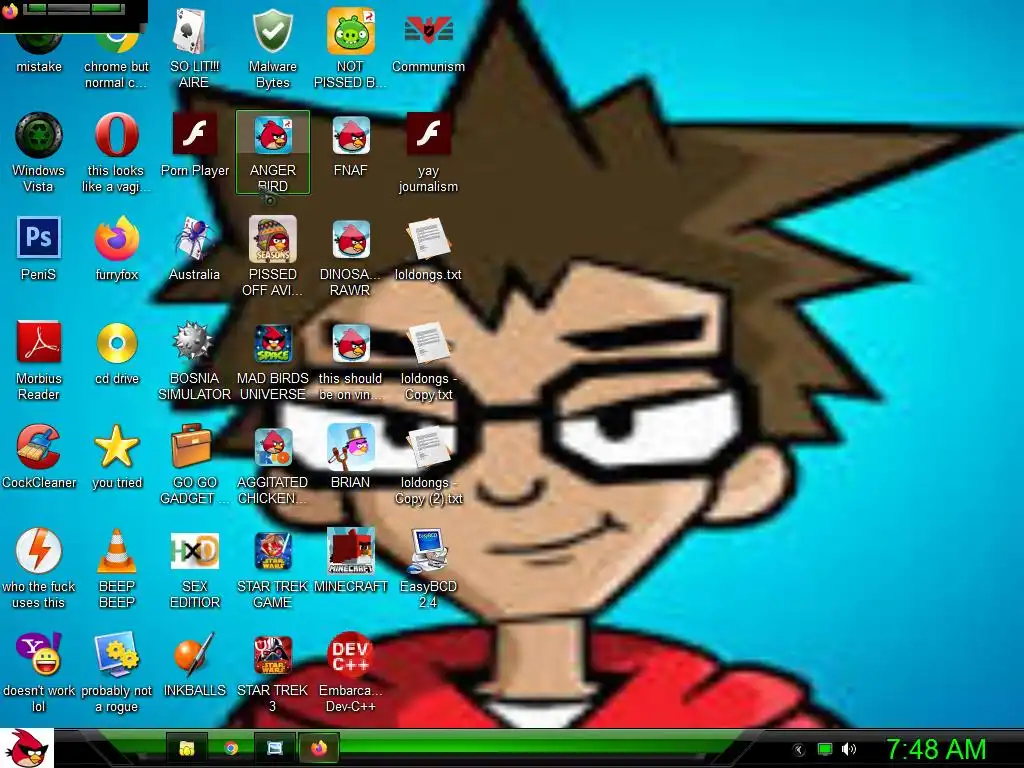Click the angry bird Start button
Image resolution: width=1024 pixels, height=768 pixels.
tap(26, 748)
